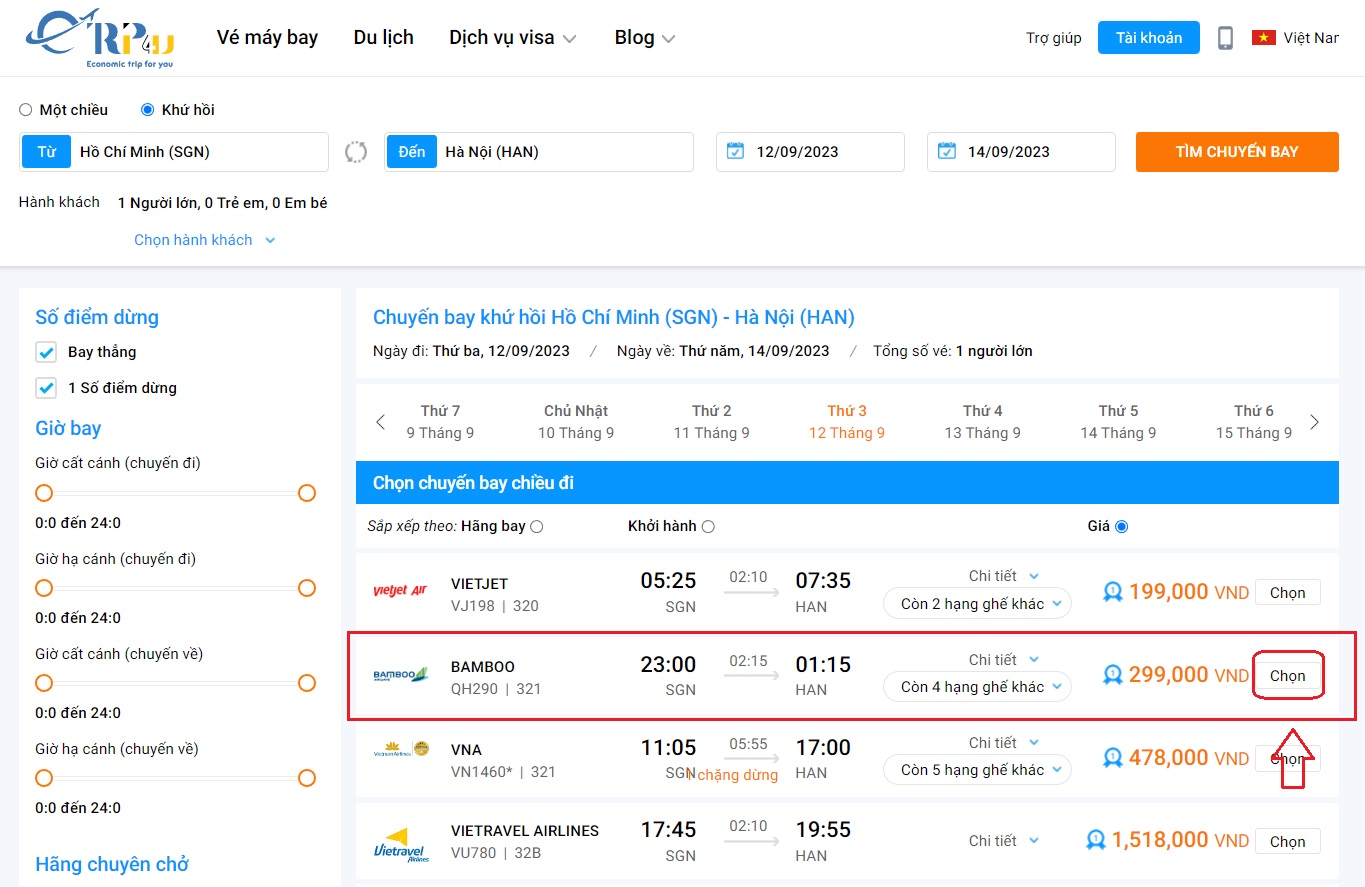Open the Vé máy bay menu
Screen dimensions: 1365x887
pyautogui.click(x=267, y=38)
